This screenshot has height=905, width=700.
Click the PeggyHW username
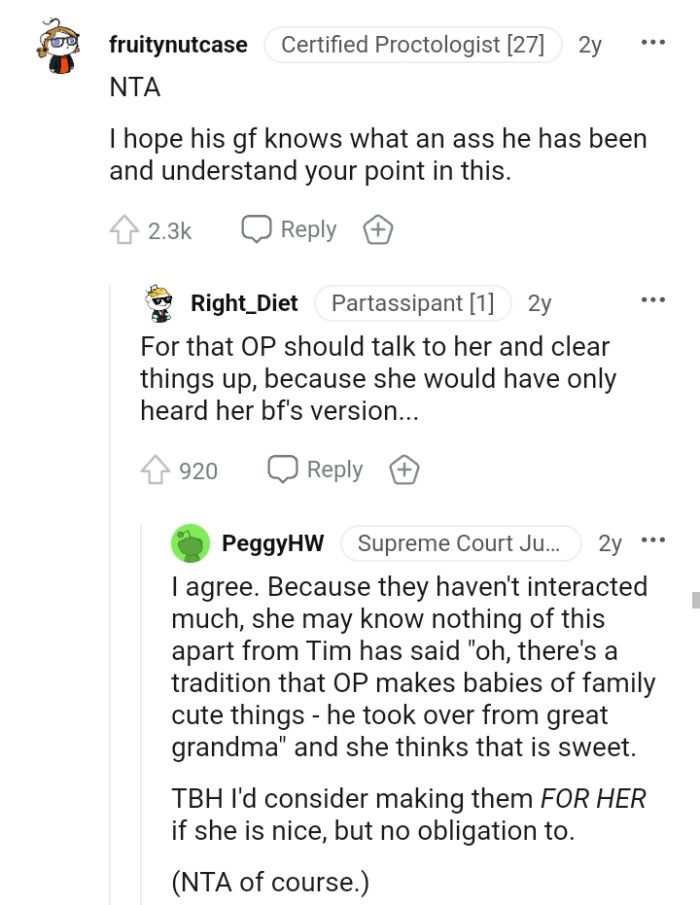click(272, 543)
